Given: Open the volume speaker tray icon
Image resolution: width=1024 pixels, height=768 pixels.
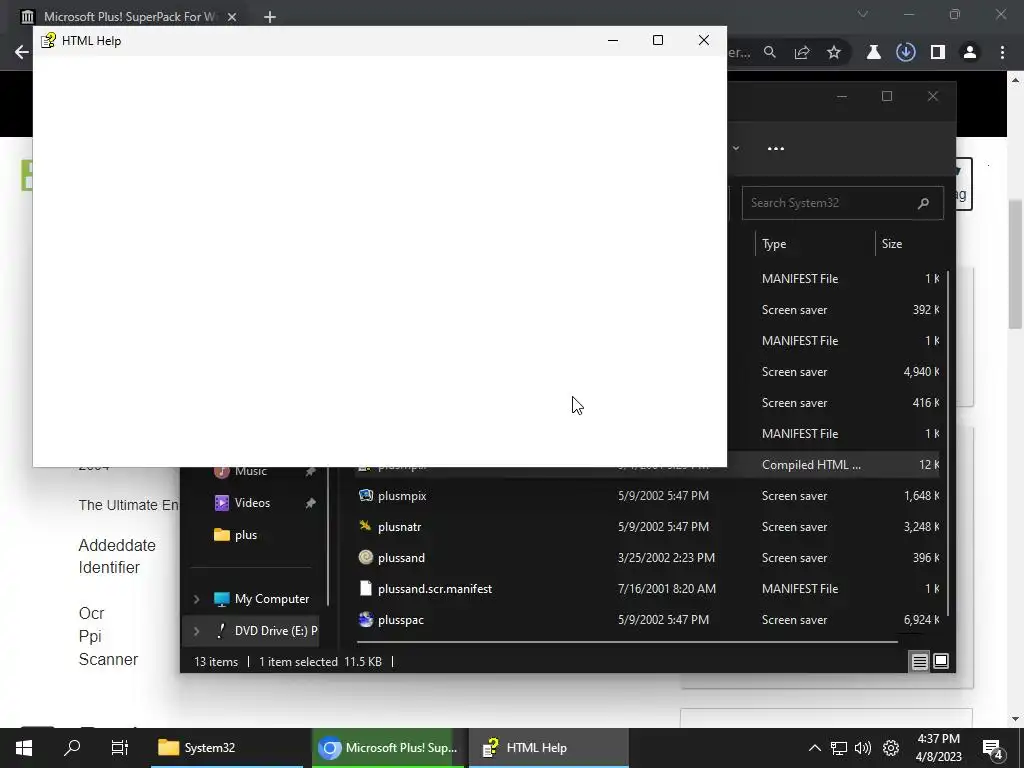Looking at the screenshot, I should click(x=863, y=748).
